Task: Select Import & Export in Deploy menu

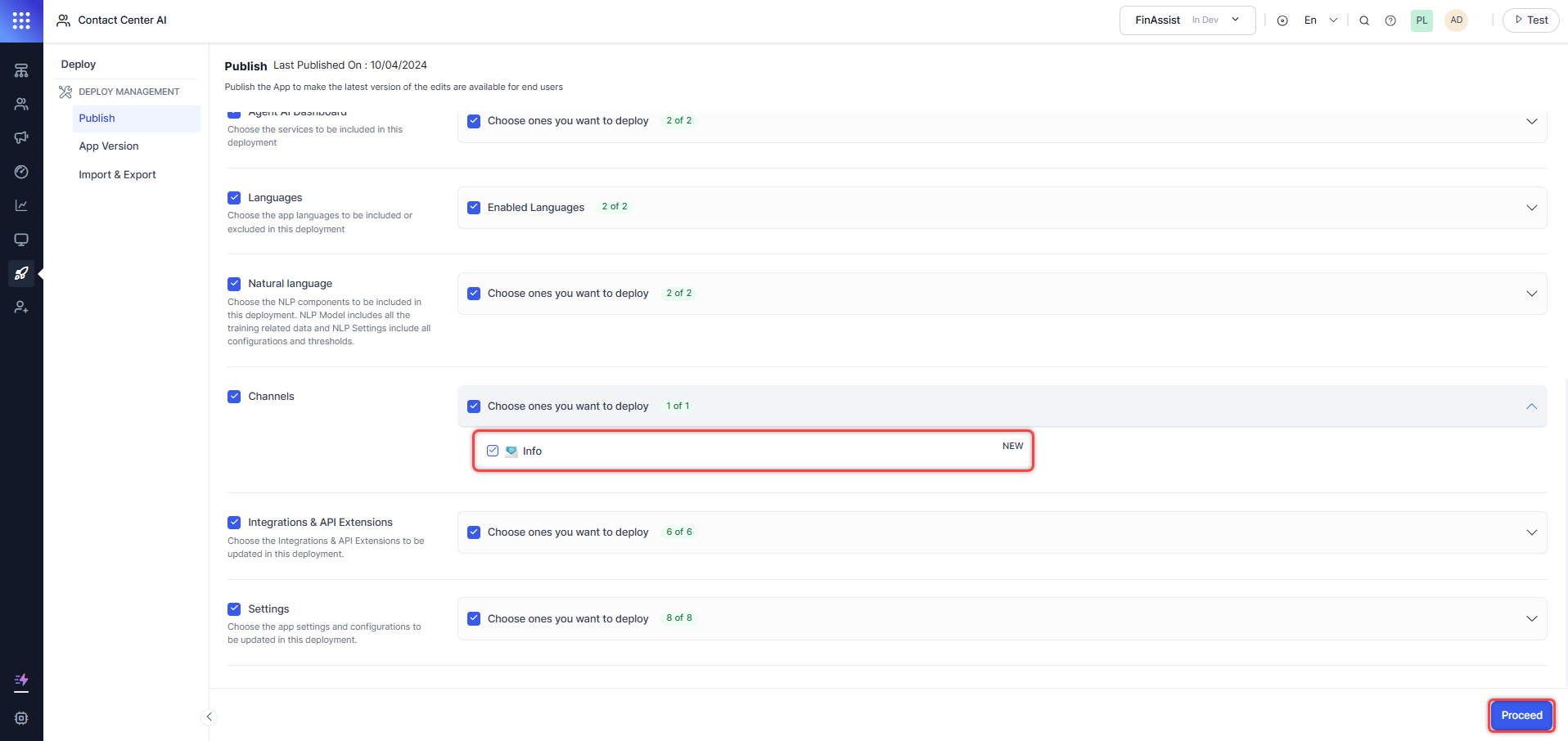Action: [x=117, y=175]
